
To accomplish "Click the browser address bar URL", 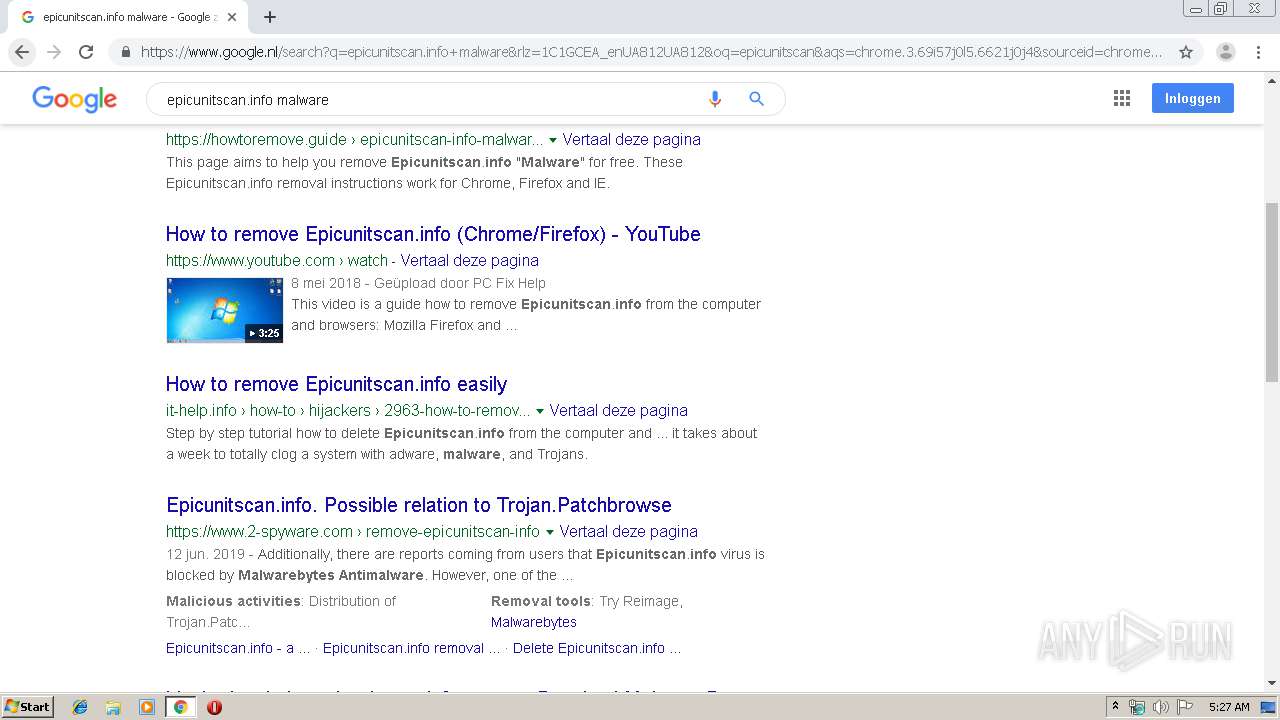I will (652, 52).
